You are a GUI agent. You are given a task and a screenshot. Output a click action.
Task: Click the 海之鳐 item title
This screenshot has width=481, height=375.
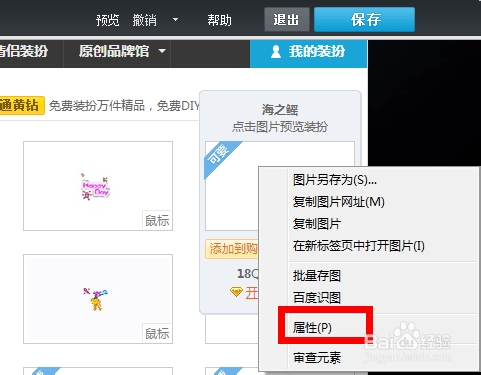coord(280,110)
